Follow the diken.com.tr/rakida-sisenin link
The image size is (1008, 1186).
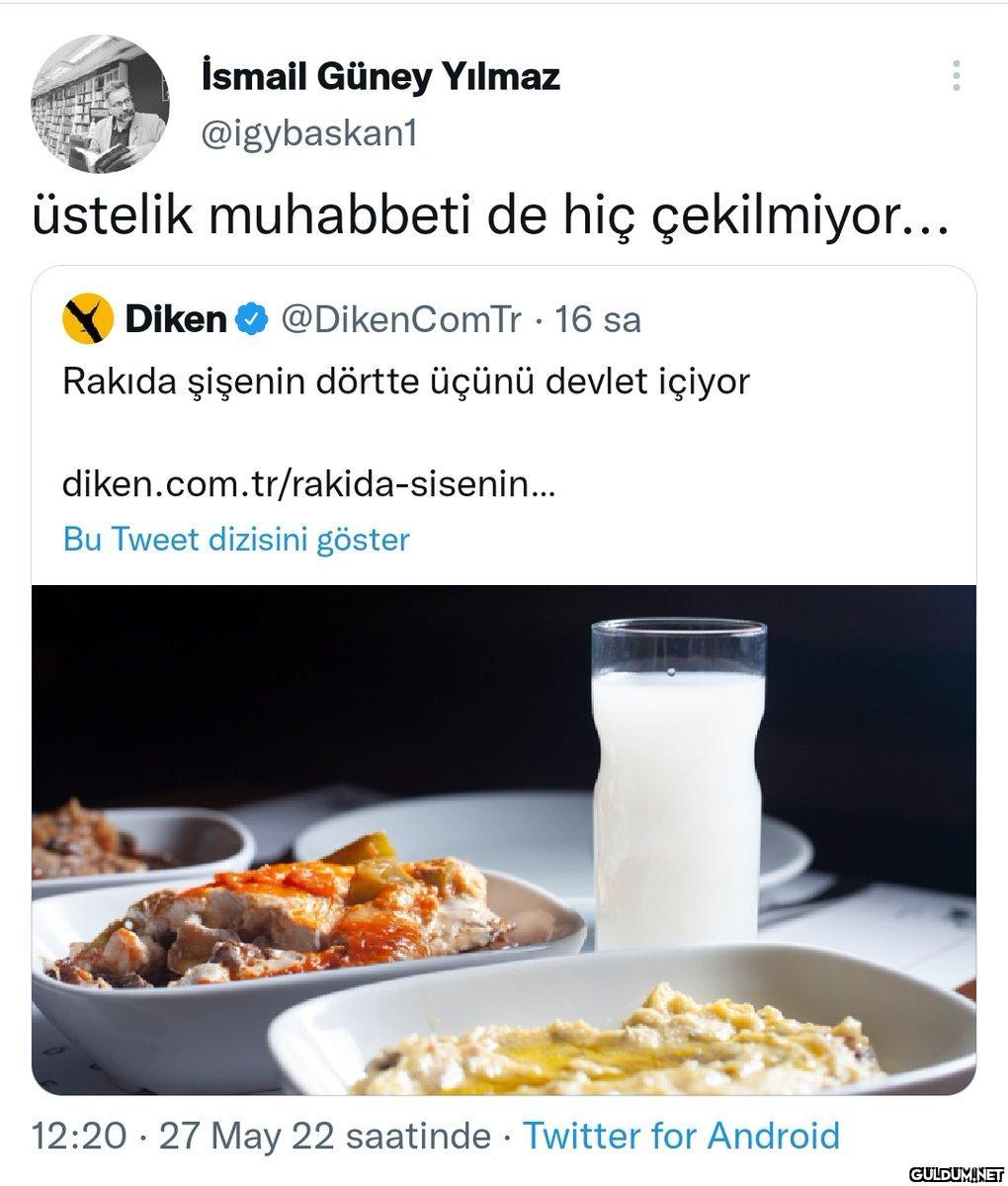click(308, 484)
